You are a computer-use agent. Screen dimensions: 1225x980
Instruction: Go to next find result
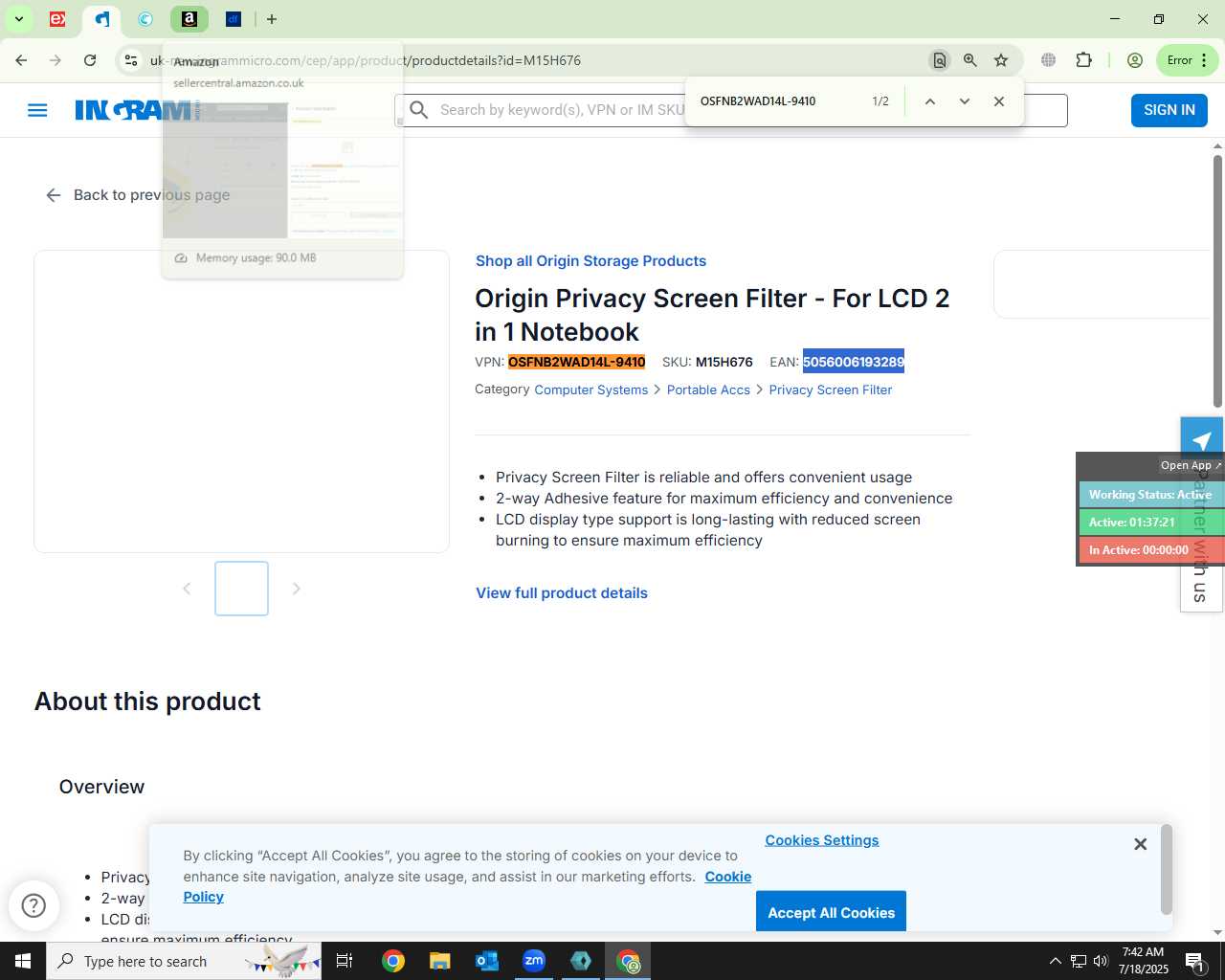click(x=964, y=101)
